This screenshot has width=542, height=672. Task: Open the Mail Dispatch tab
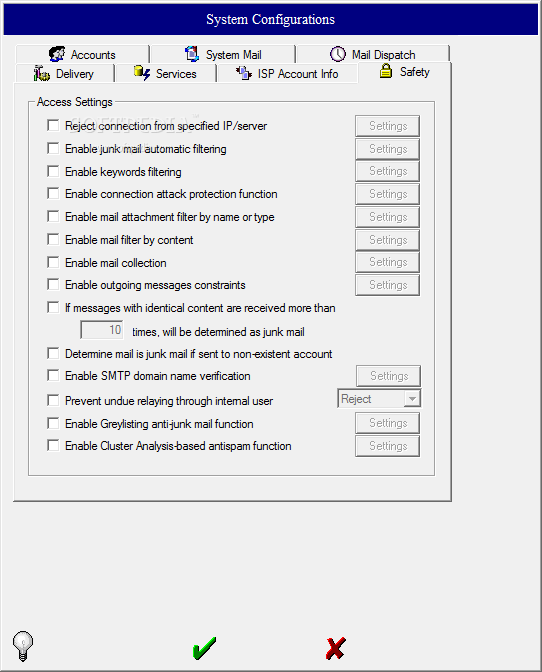[x=373, y=54]
